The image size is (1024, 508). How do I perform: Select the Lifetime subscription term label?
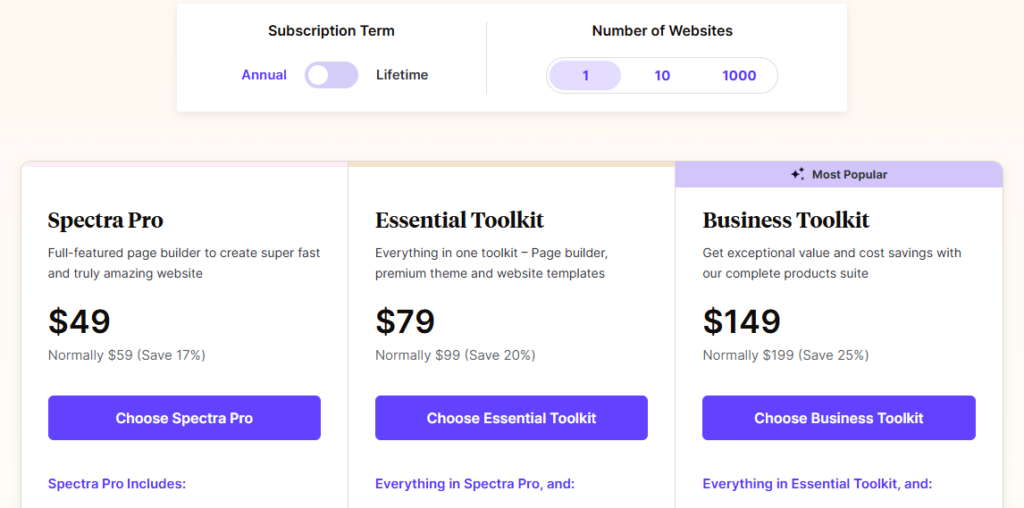[x=402, y=75]
